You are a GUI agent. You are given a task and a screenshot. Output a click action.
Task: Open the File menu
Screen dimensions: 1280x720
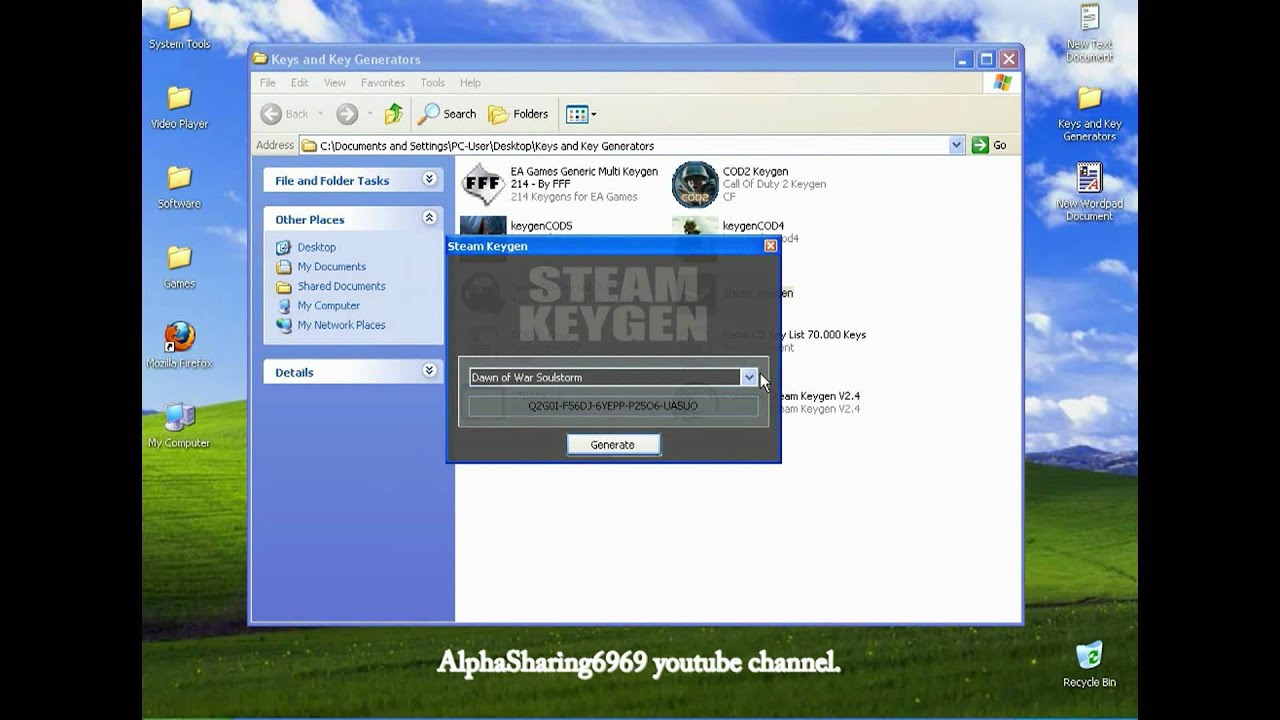[x=268, y=83]
